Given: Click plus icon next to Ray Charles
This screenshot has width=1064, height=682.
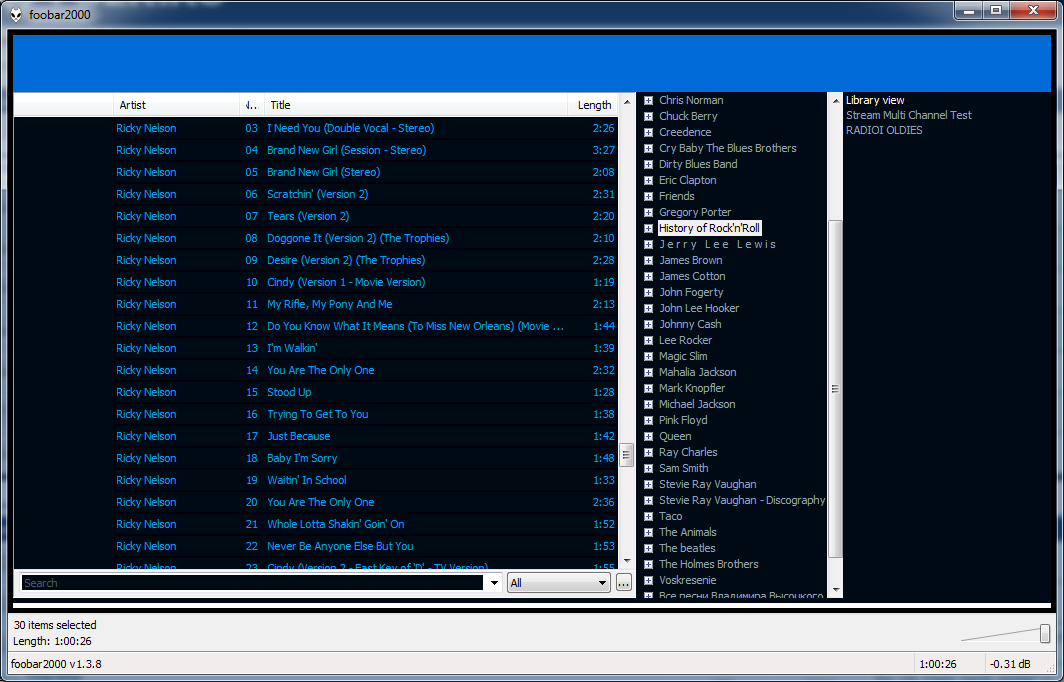Looking at the screenshot, I should 648,452.
